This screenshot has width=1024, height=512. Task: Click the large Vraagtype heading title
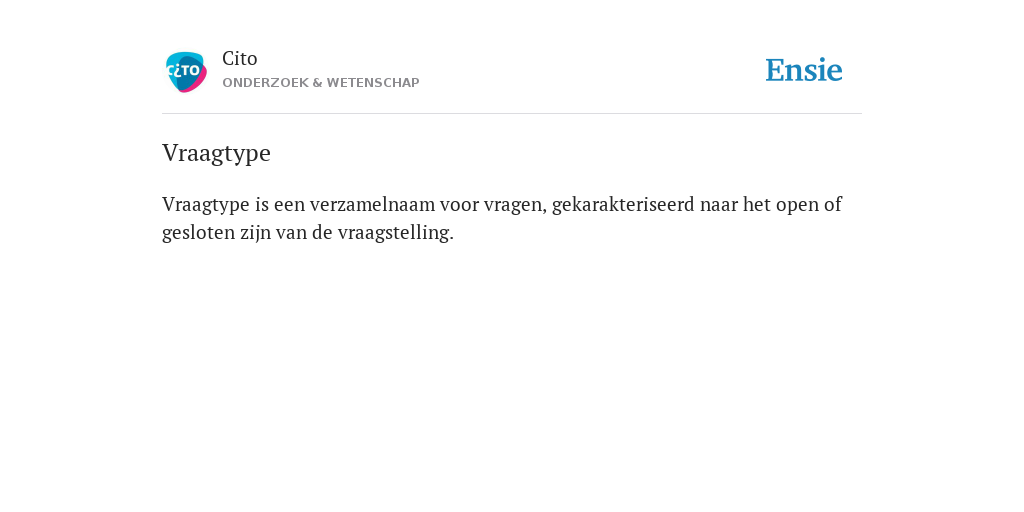(216, 153)
